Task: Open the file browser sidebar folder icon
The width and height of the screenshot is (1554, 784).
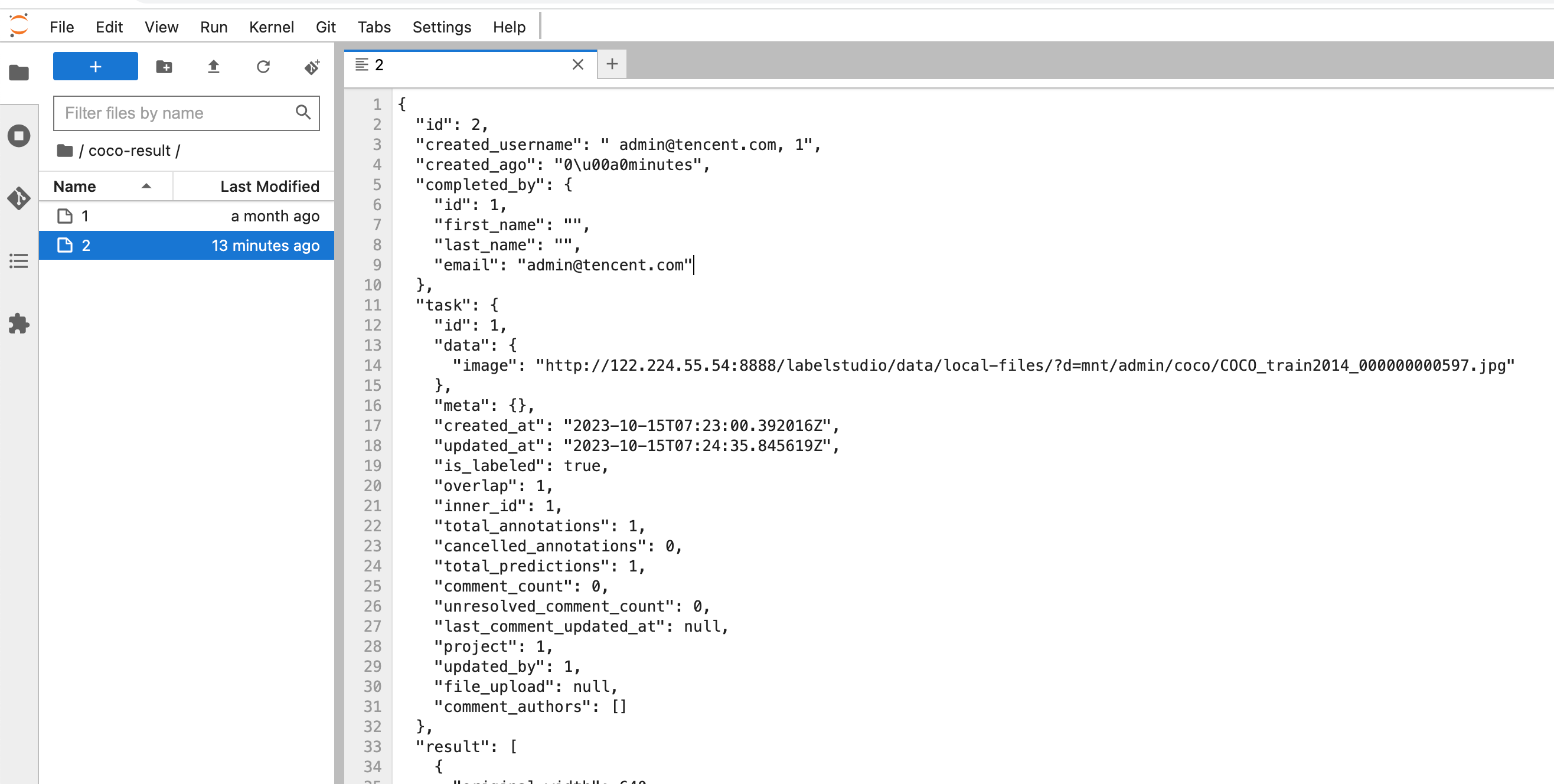Action: point(19,73)
